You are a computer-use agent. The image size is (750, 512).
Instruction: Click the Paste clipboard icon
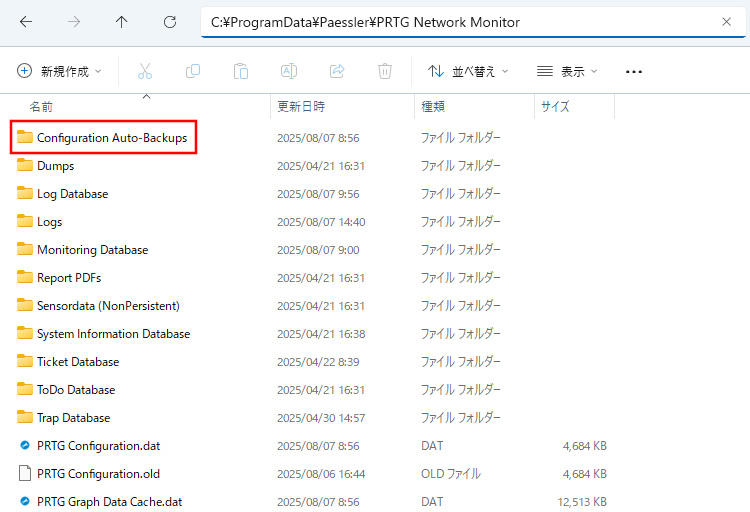pos(241,71)
